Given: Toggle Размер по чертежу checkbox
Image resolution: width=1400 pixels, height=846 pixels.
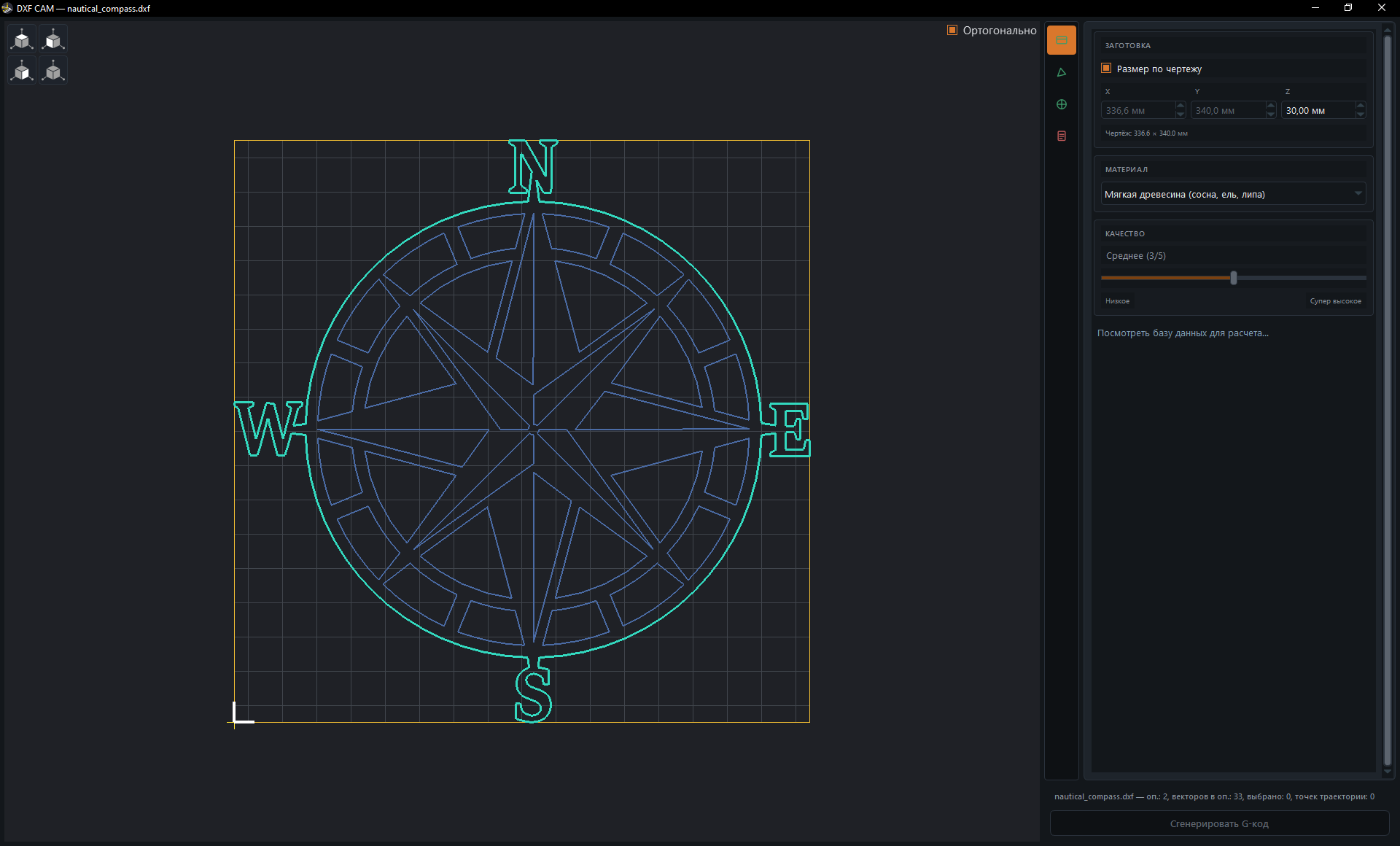Looking at the screenshot, I should 1105,68.
